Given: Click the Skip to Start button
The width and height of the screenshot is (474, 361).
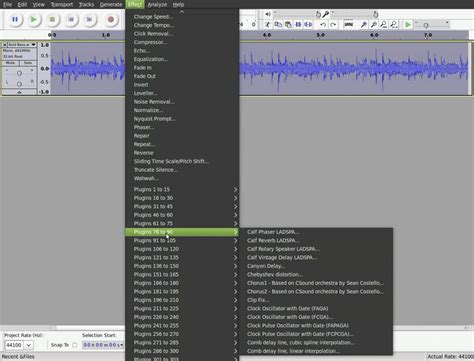Looking at the screenshot, I should (71, 19).
